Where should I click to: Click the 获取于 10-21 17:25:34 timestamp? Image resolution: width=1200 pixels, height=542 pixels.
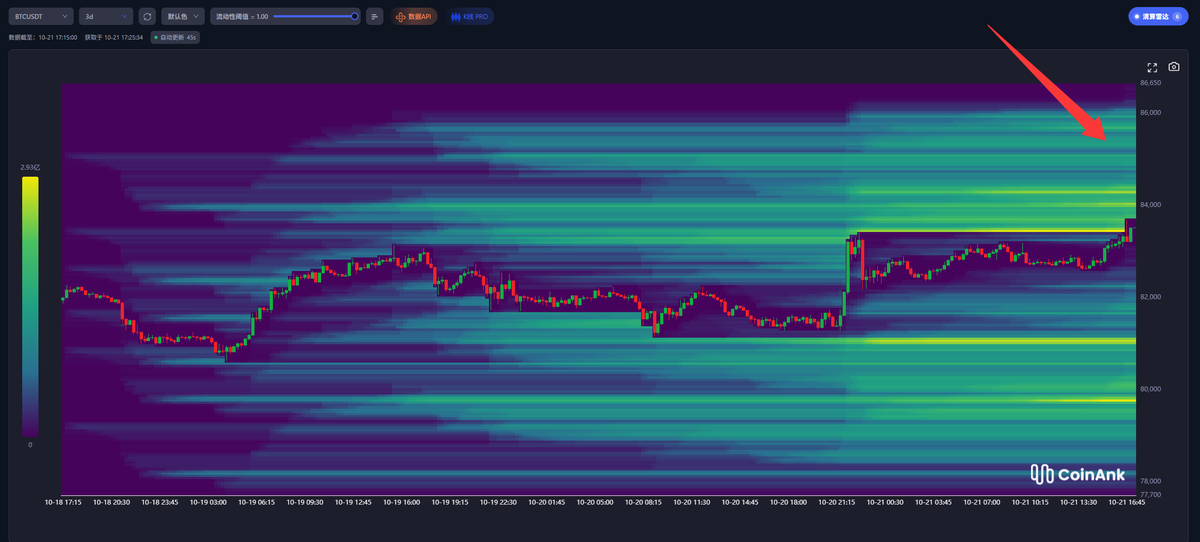coord(113,37)
